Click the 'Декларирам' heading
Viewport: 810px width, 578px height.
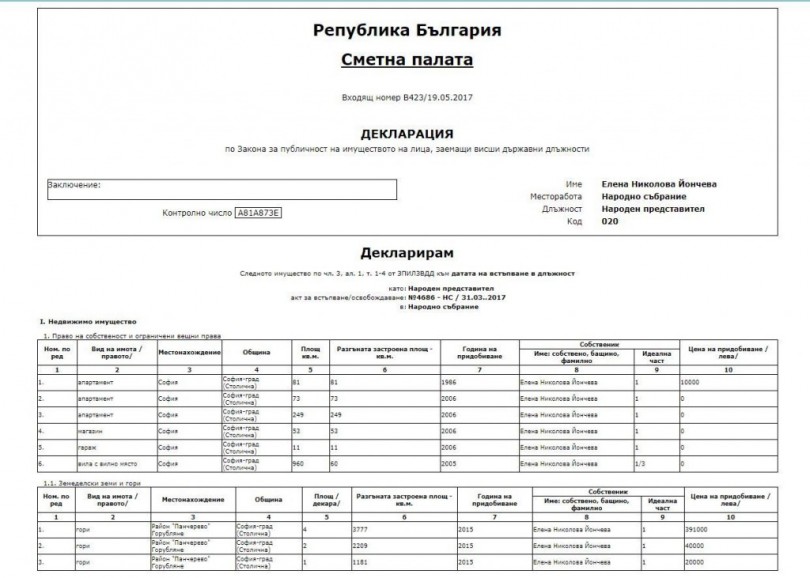point(407,253)
